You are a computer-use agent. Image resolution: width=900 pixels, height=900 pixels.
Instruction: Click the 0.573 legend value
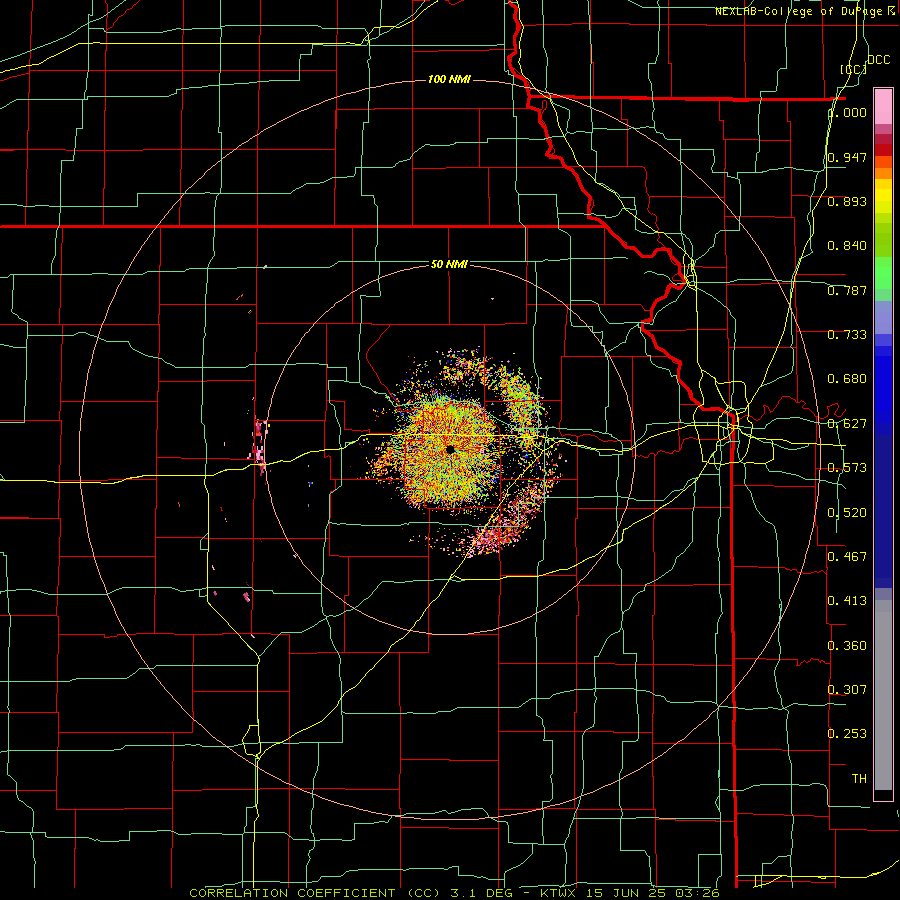click(x=847, y=468)
